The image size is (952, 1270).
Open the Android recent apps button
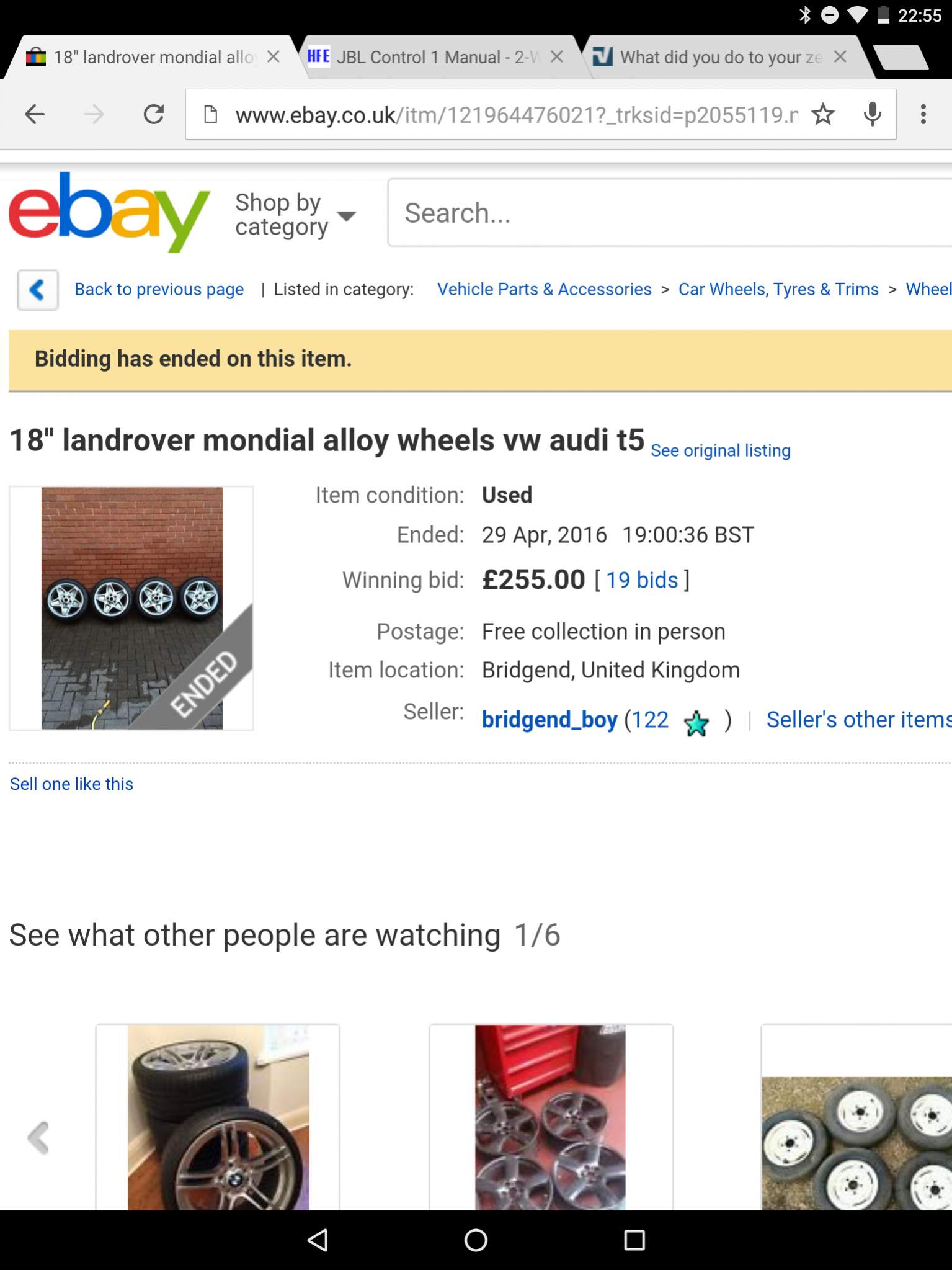(x=634, y=1240)
